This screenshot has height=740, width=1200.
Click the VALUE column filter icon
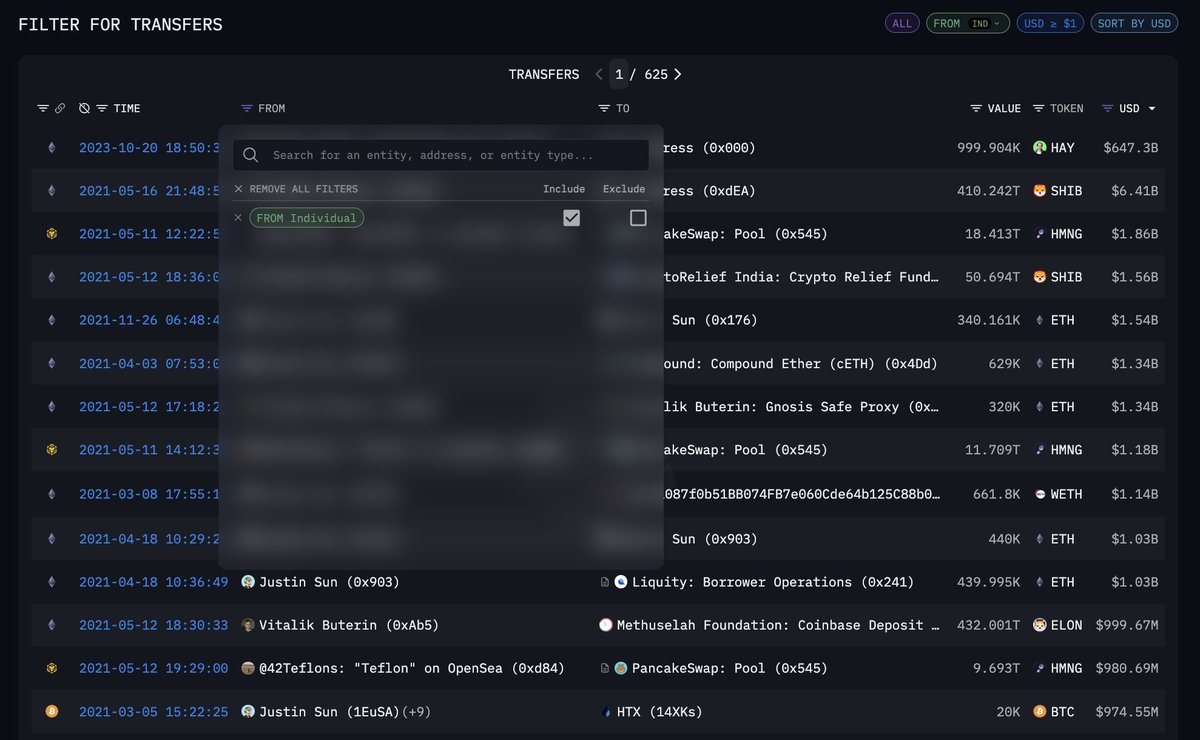click(x=976, y=108)
